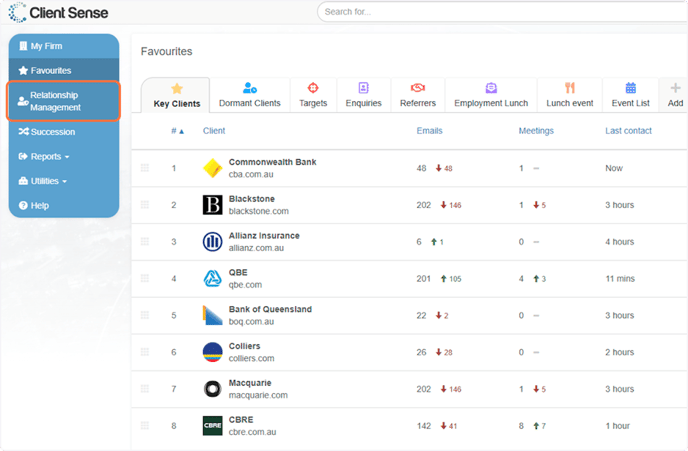This screenshot has height=451, width=688.
Task: Open the Blackstone client name
Action: pos(251,199)
